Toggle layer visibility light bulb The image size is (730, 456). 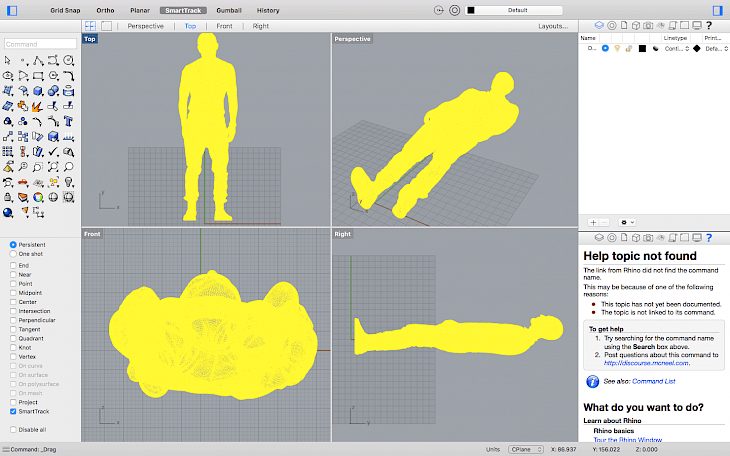tap(617, 48)
